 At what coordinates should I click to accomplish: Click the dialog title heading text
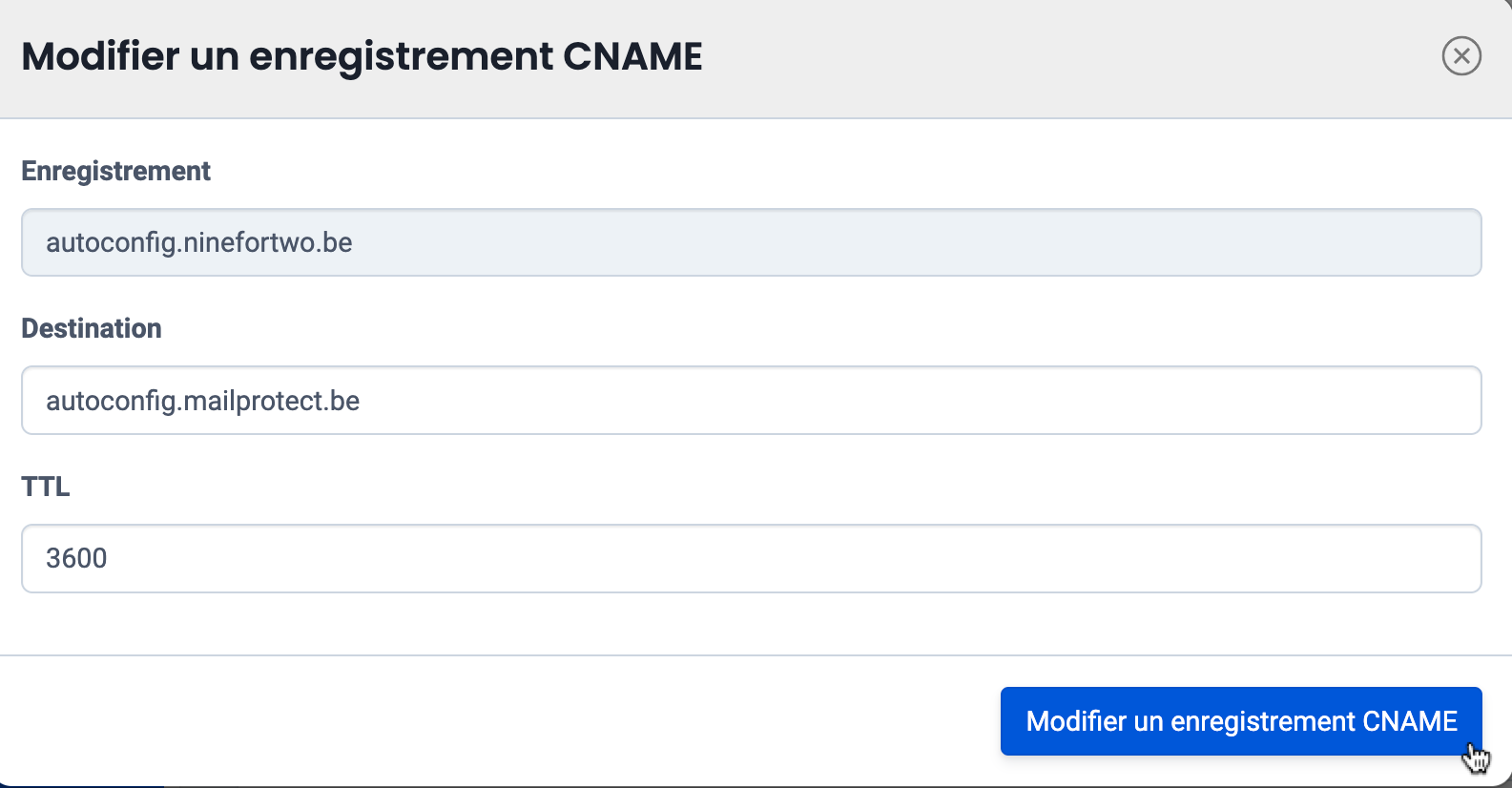point(362,57)
